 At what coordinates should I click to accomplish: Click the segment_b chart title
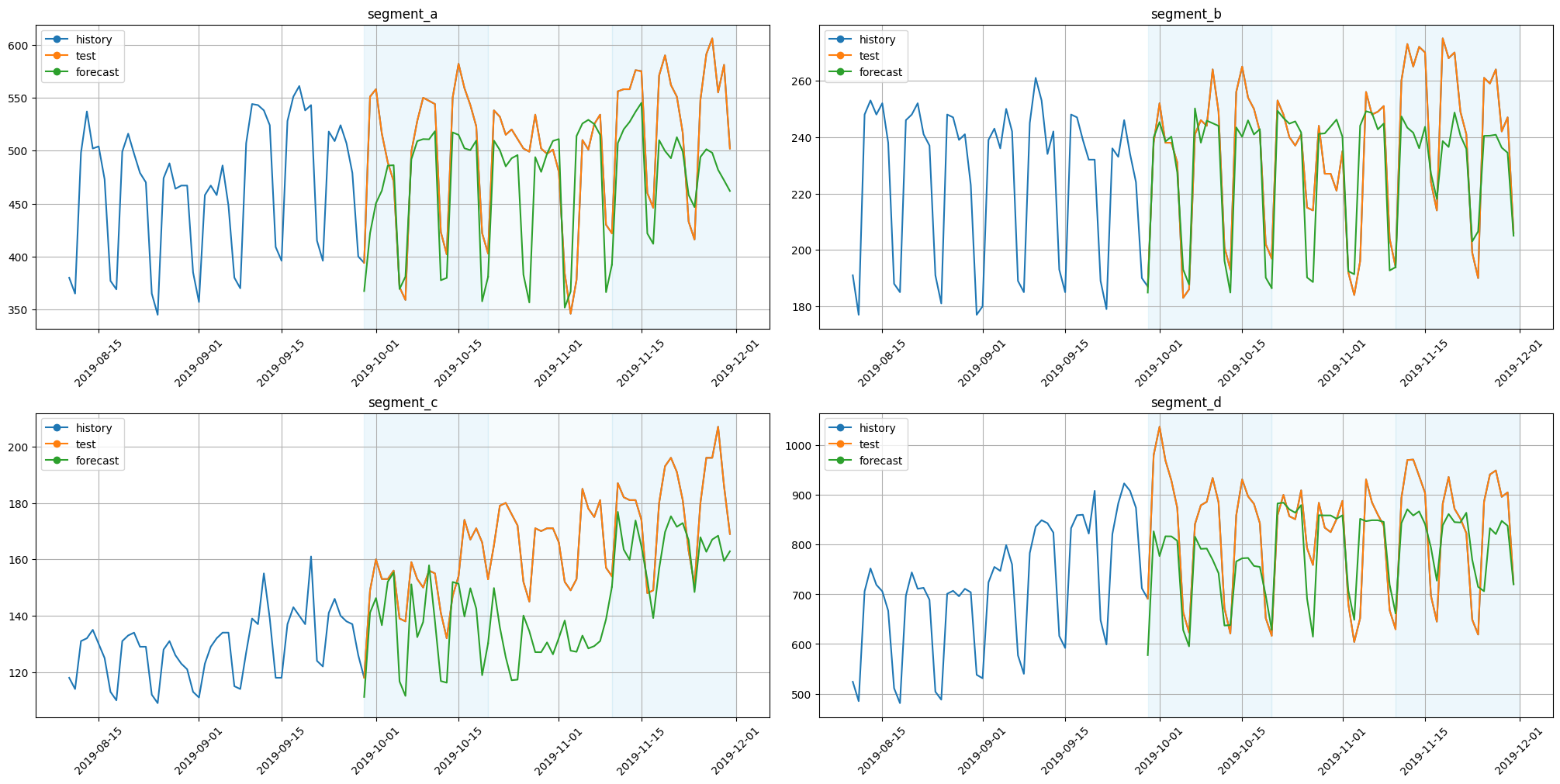click(1186, 14)
